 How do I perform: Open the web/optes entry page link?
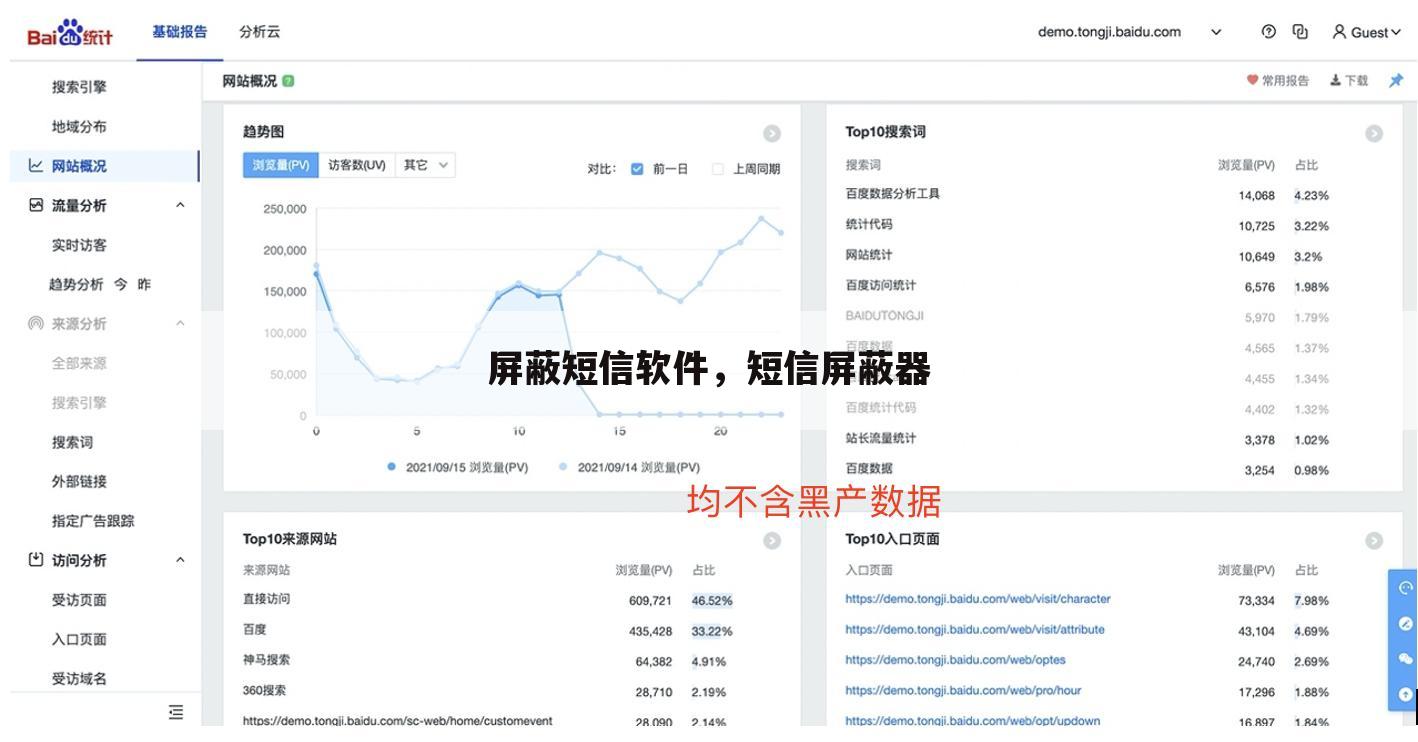coord(955,660)
